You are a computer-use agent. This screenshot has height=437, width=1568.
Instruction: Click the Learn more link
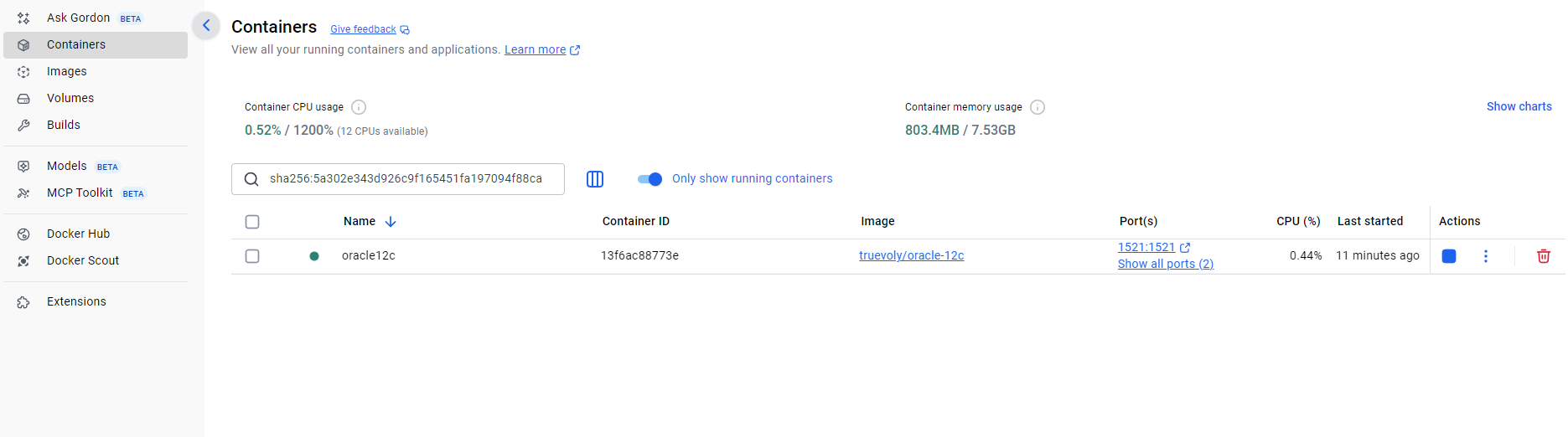coord(535,50)
